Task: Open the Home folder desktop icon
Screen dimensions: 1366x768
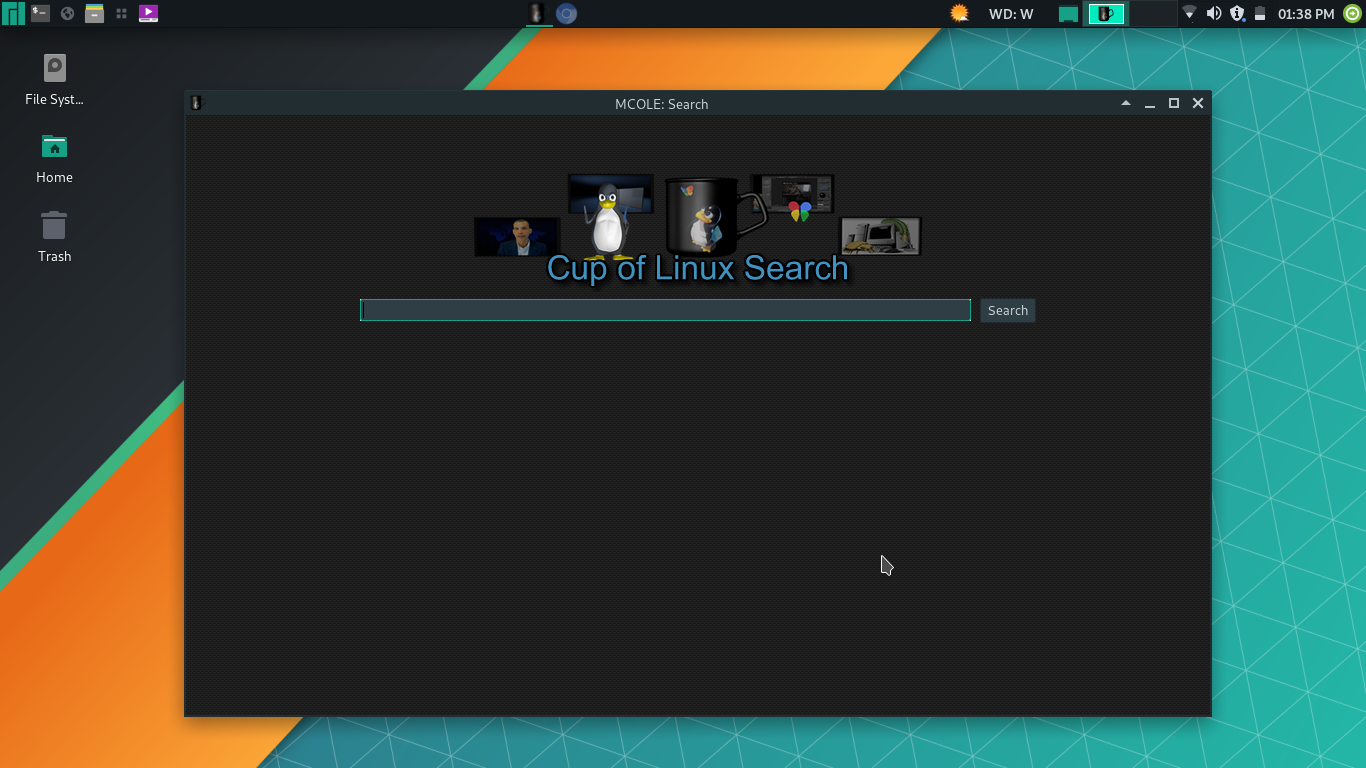Action: (54, 158)
